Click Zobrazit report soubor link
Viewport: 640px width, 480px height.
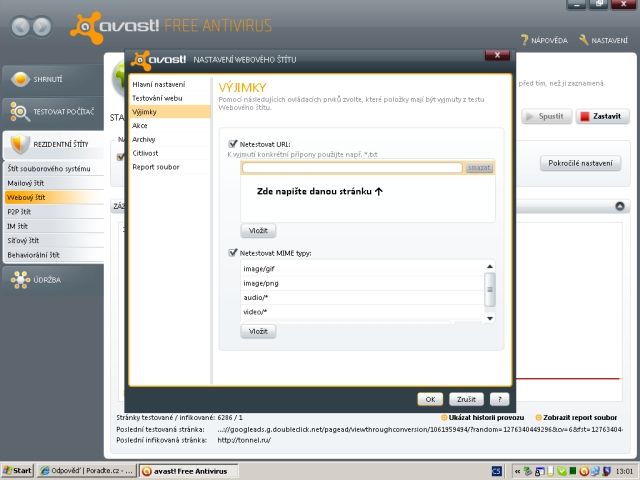pos(576,418)
